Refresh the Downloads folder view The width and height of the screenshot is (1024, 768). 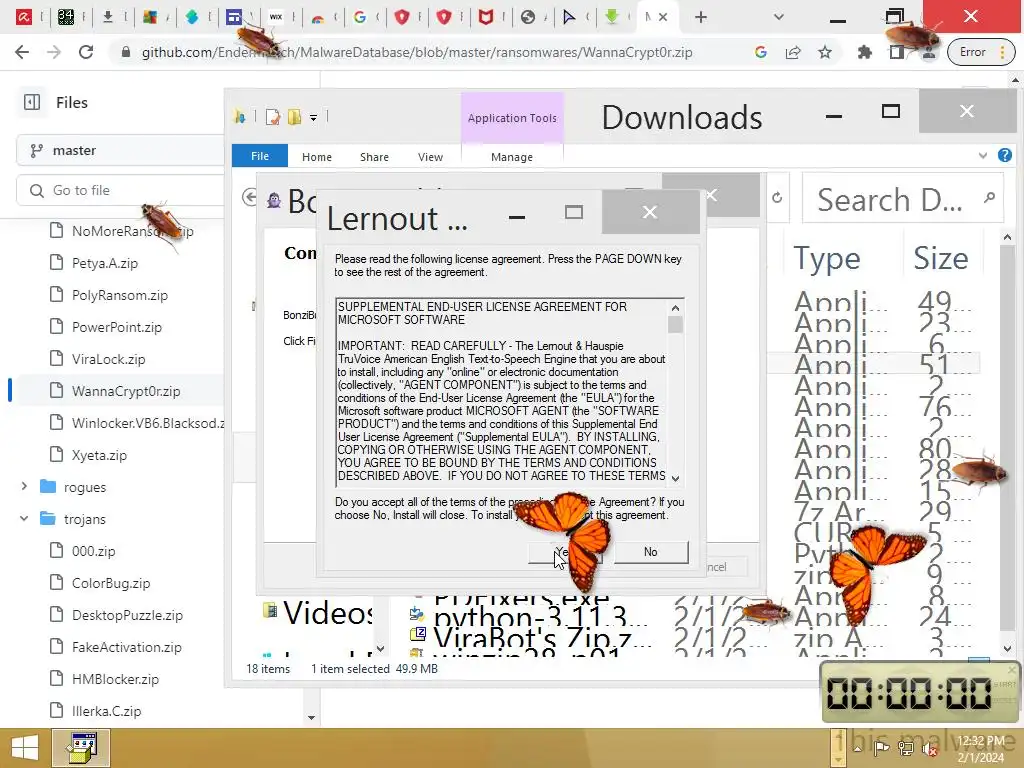click(x=777, y=197)
